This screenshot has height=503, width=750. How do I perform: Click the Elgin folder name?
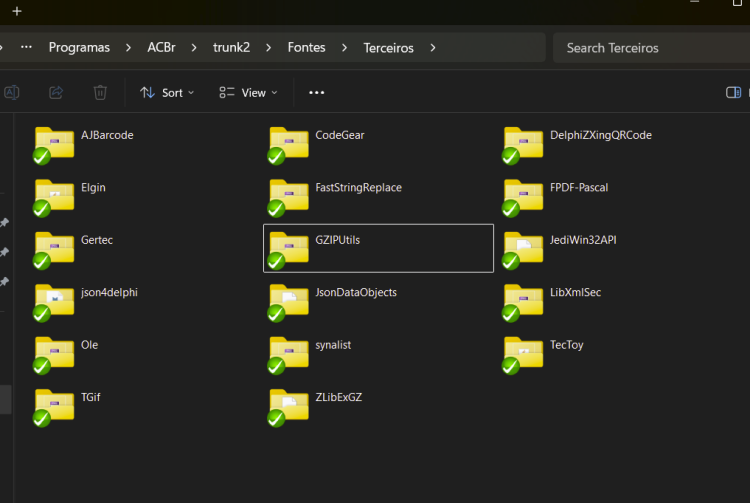pyautogui.click(x=93, y=188)
